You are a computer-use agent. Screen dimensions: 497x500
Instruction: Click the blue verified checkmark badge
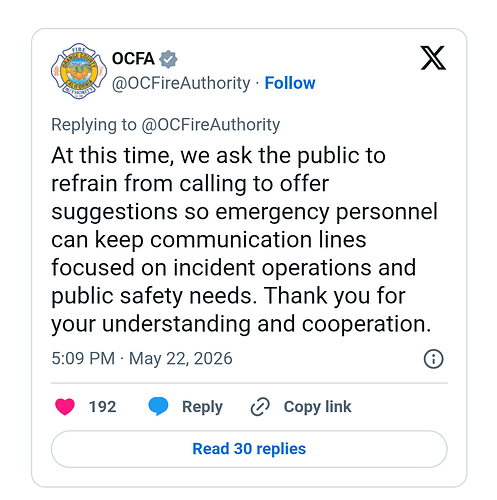pos(168,59)
